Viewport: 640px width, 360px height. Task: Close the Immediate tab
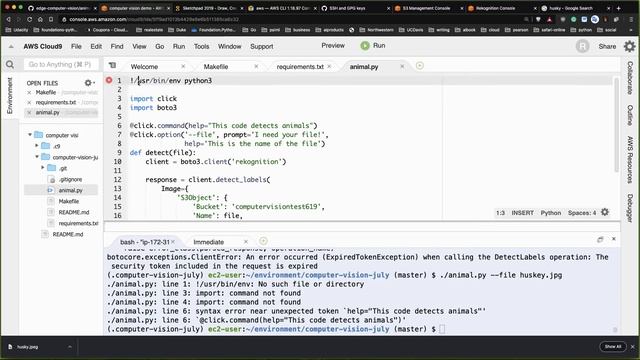246,242
